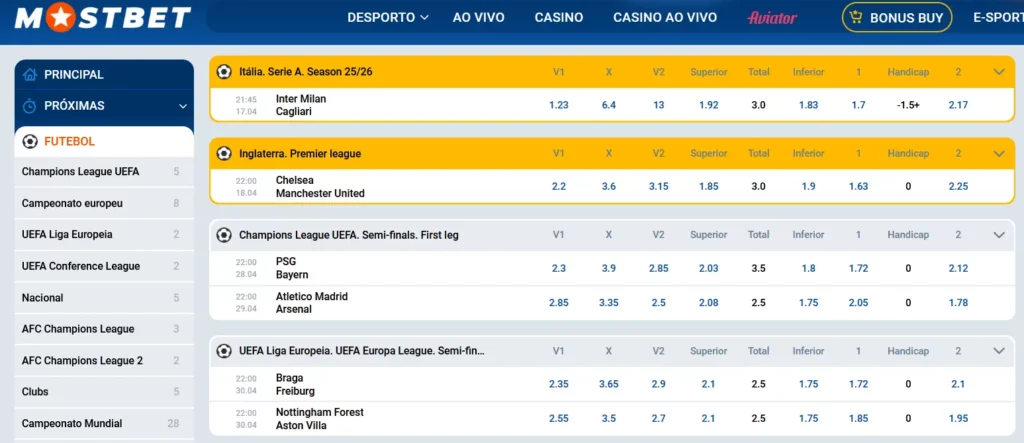Select V2 odds 2.9 for Freiburg
Image resolution: width=1024 pixels, height=443 pixels.
(658, 385)
